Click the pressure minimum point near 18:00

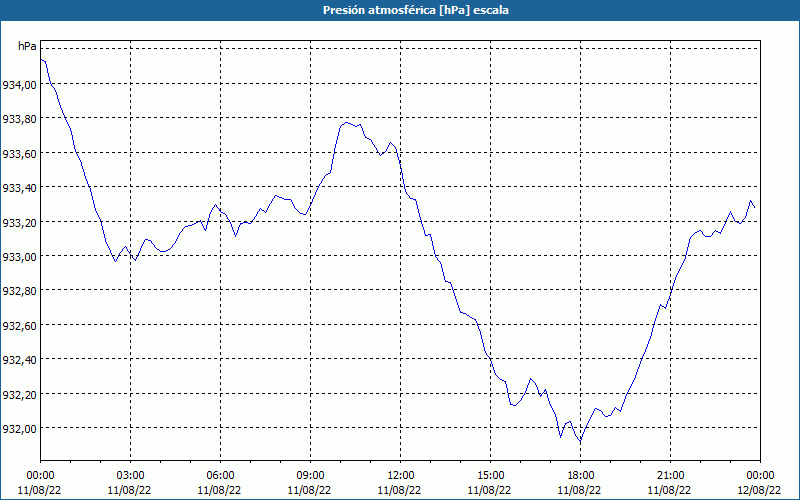[580, 441]
